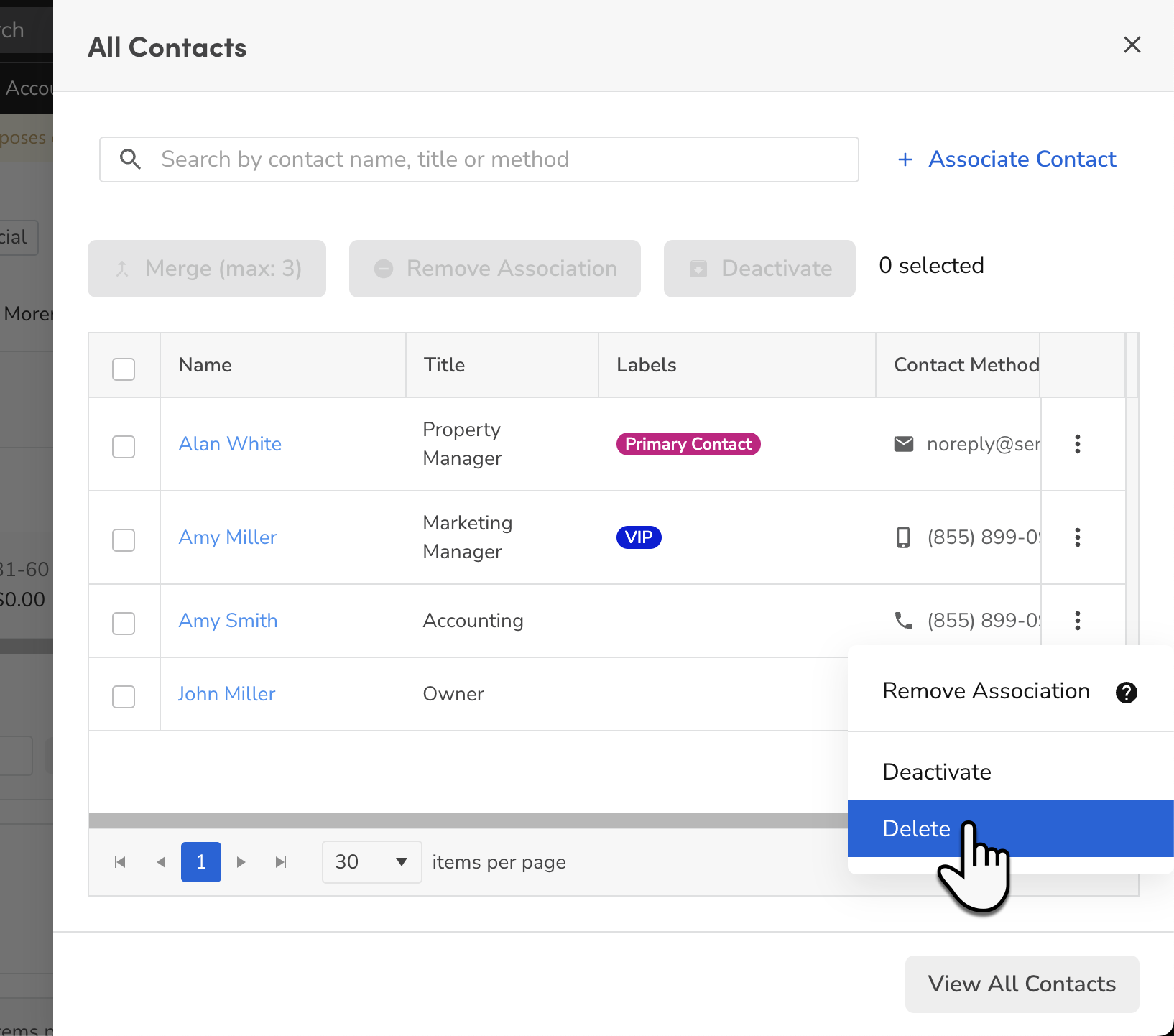The height and width of the screenshot is (1036, 1174).
Task: Open Alan White's row actions menu
Action: pyautogui.click(x=1078, y=444)
